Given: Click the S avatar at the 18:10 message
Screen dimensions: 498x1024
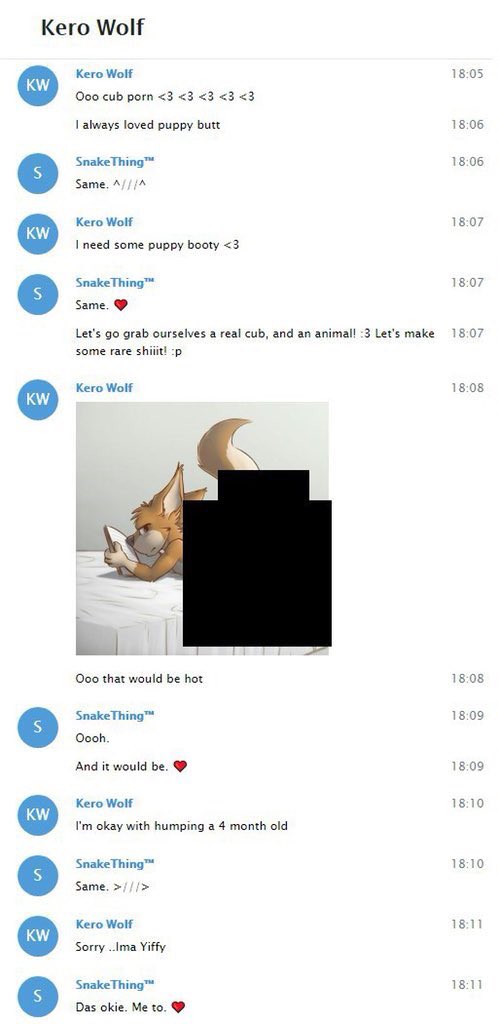Looking at the screenshot, I should (x=37, y=875).
